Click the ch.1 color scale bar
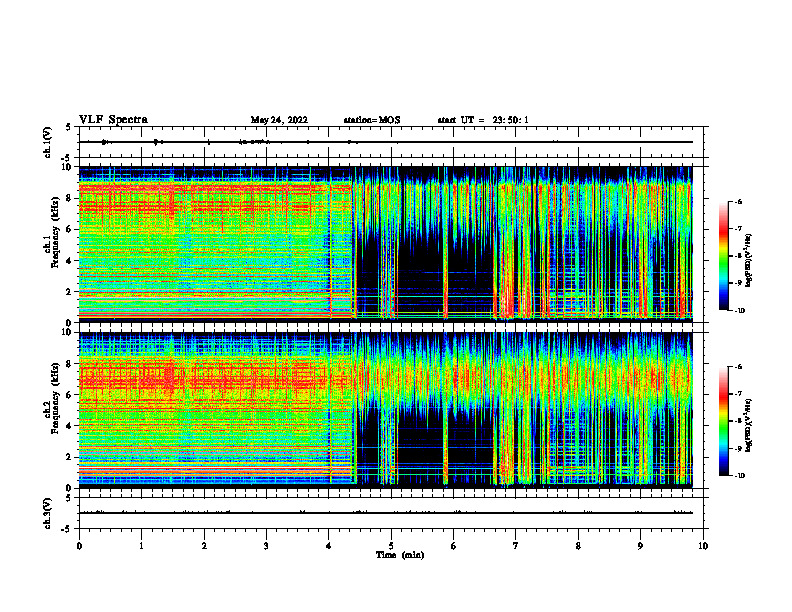The height and width of the screenshot is (612, 792). pyautogui.click(x=723, y=256)
